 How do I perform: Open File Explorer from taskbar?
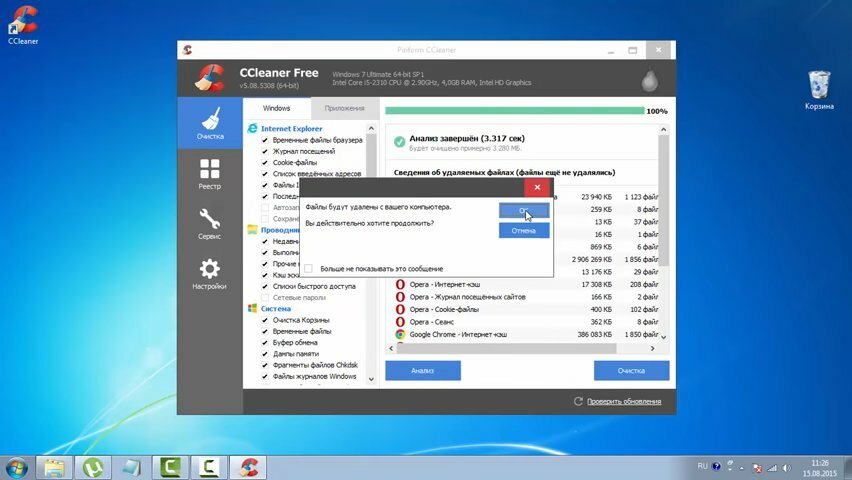tap(54, 467)
